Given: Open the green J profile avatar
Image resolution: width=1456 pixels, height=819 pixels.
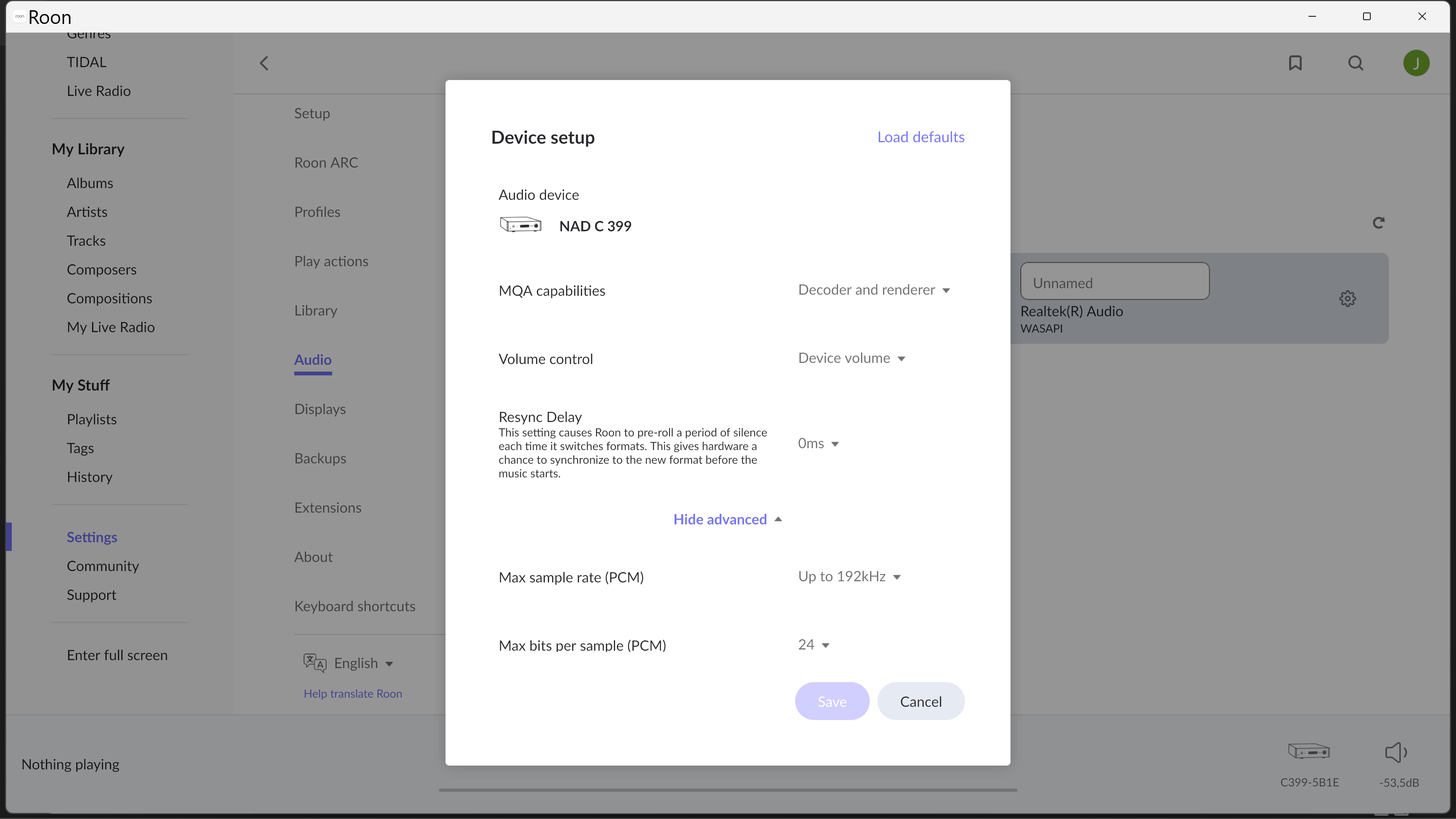Looking at the screenshot, I should point(1416,63).
